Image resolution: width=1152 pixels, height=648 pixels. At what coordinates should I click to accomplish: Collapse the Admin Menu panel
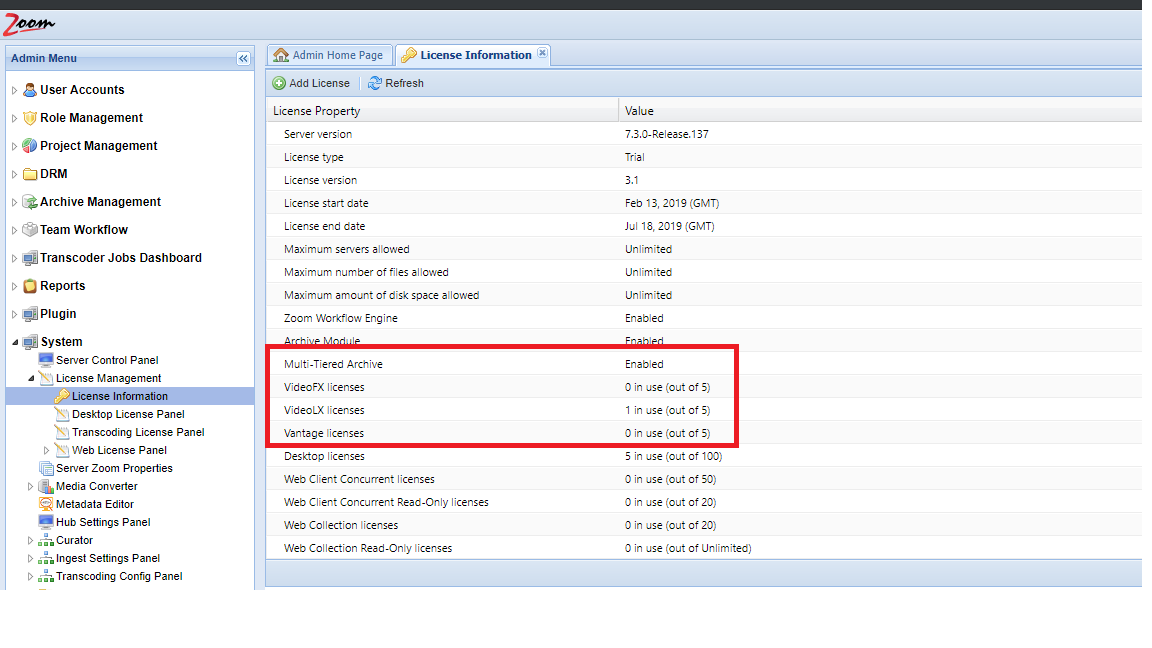[x=243, y=58]
